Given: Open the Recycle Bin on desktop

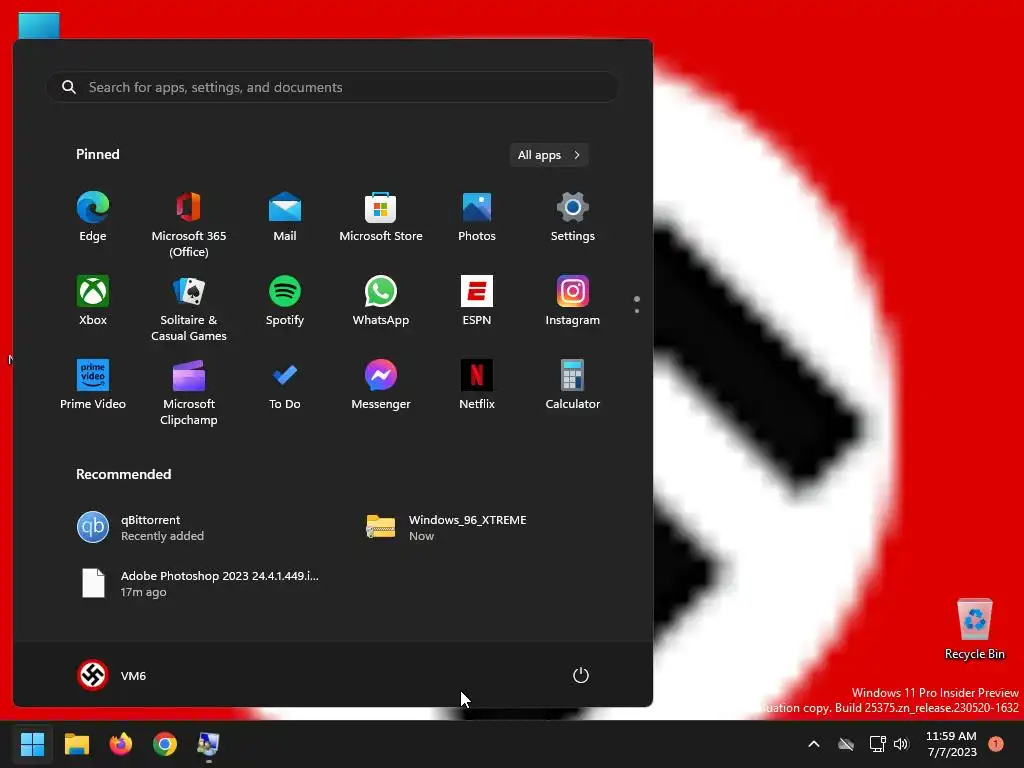Looking at the screenshot, I should click(974, 629).
